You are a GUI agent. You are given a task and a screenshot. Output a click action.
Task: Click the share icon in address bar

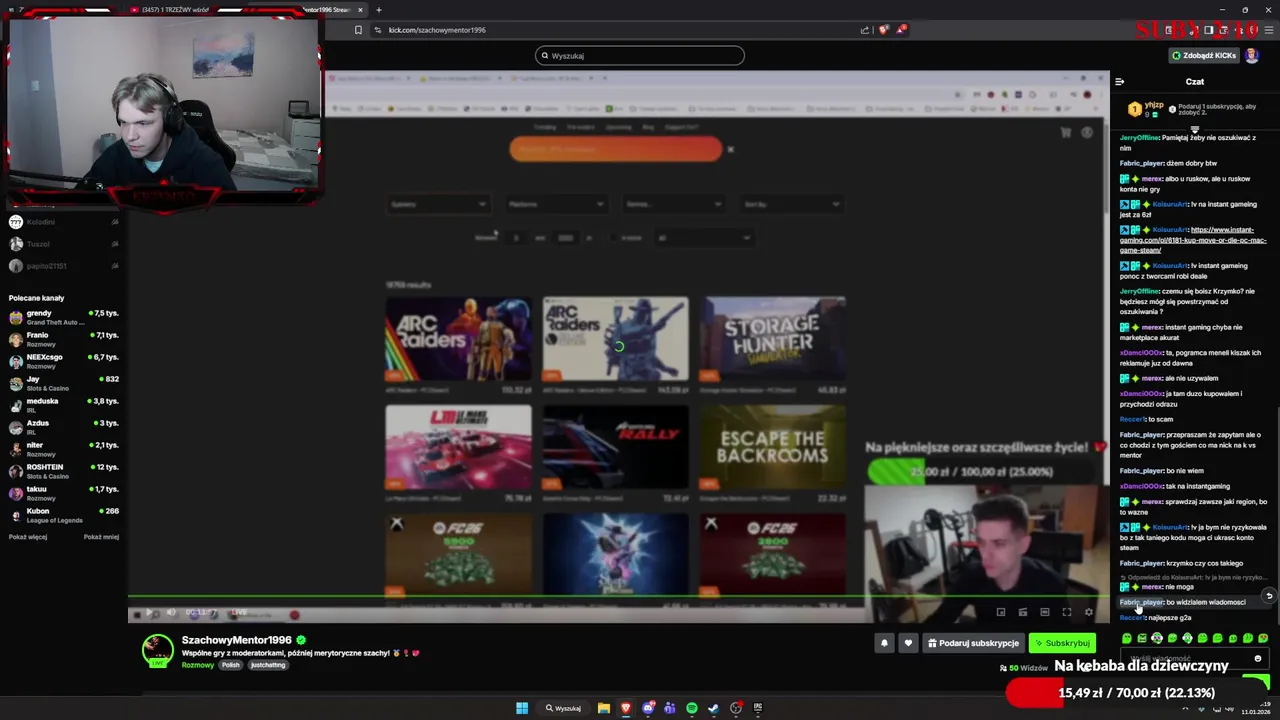865,30
